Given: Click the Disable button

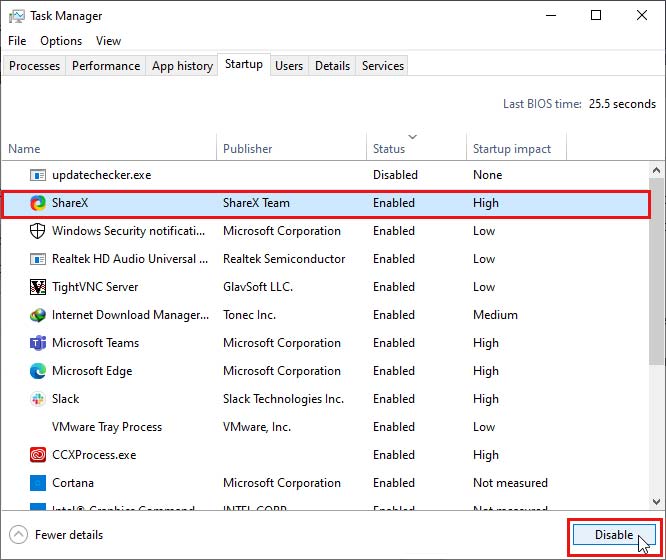Looking at the screenshot, I should point(614,535).
